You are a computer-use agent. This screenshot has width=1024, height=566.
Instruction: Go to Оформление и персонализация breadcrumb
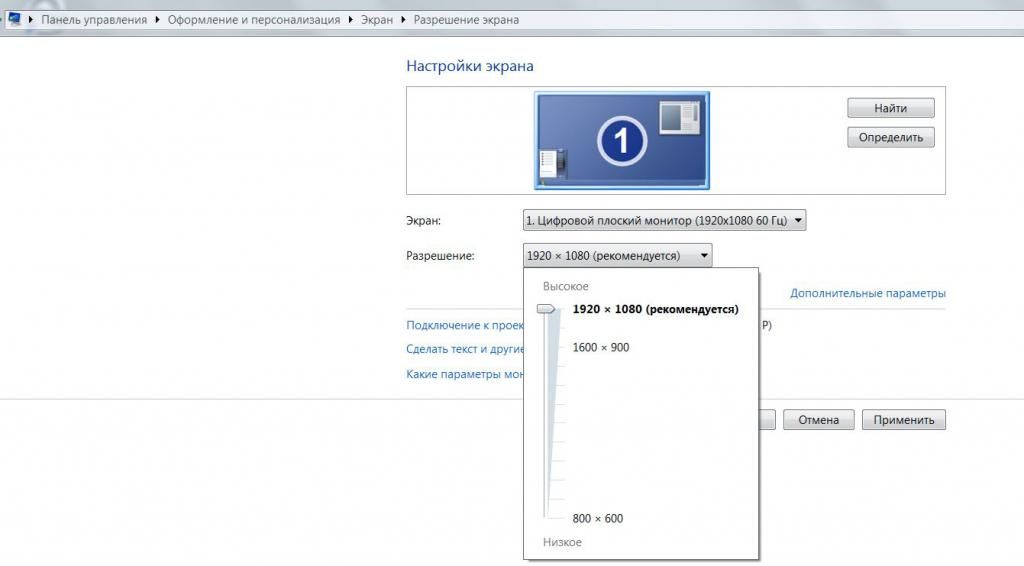point(254,20)
